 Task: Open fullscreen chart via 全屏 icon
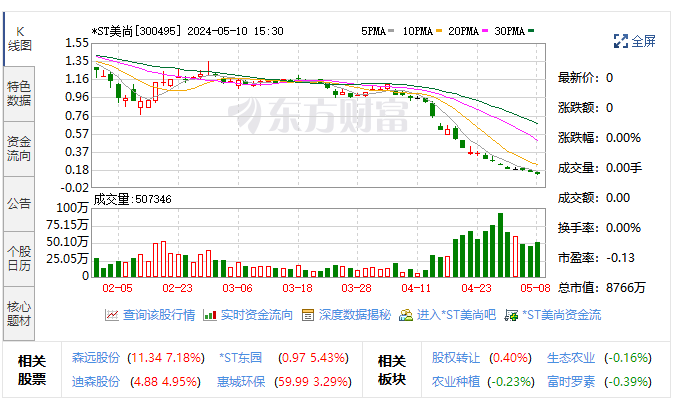[621, 41]
